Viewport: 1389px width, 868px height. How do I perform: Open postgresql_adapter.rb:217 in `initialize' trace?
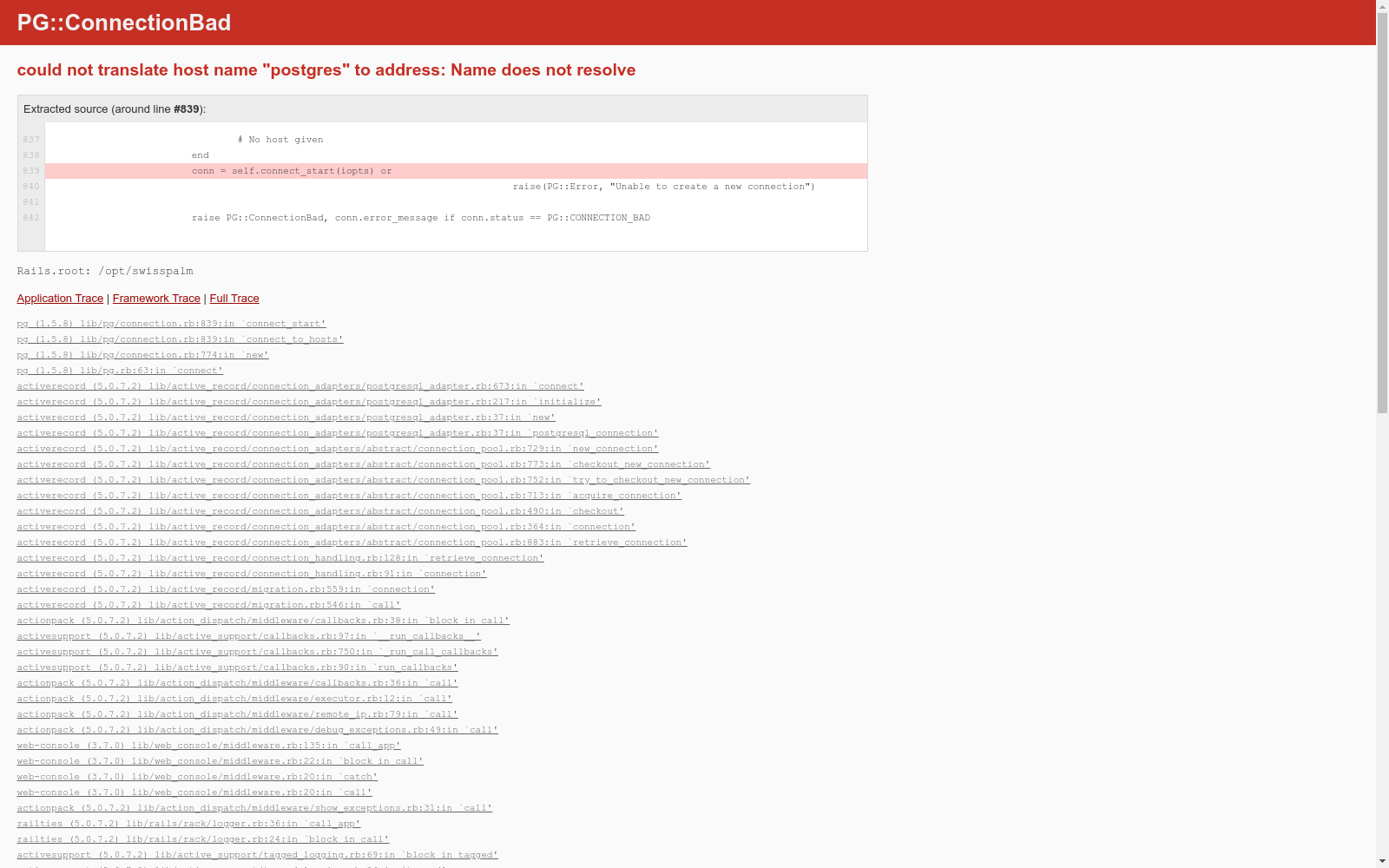click(x=309, y=402)
